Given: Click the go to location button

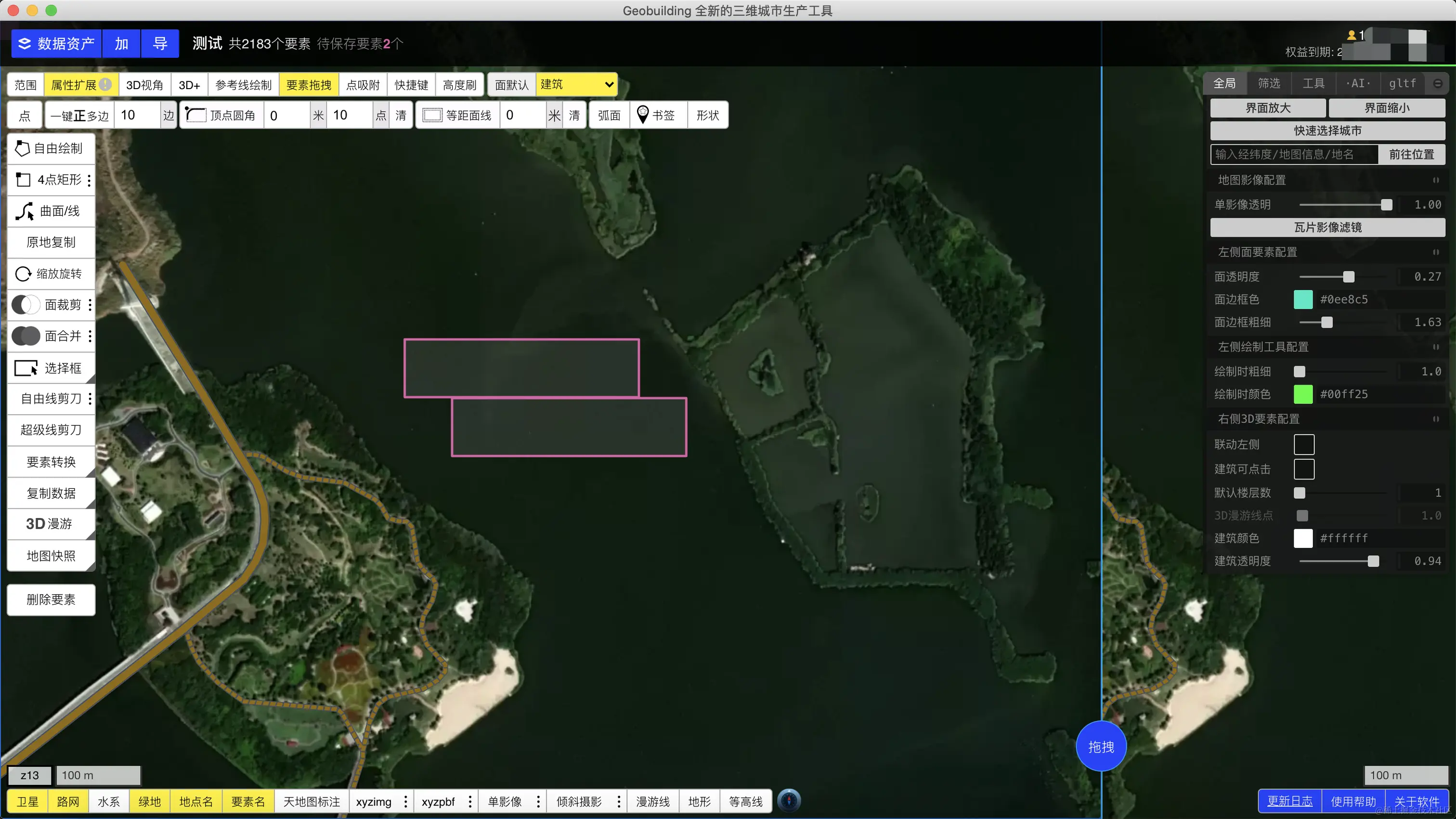Looking at the screenshot, I should (1411, 154).
